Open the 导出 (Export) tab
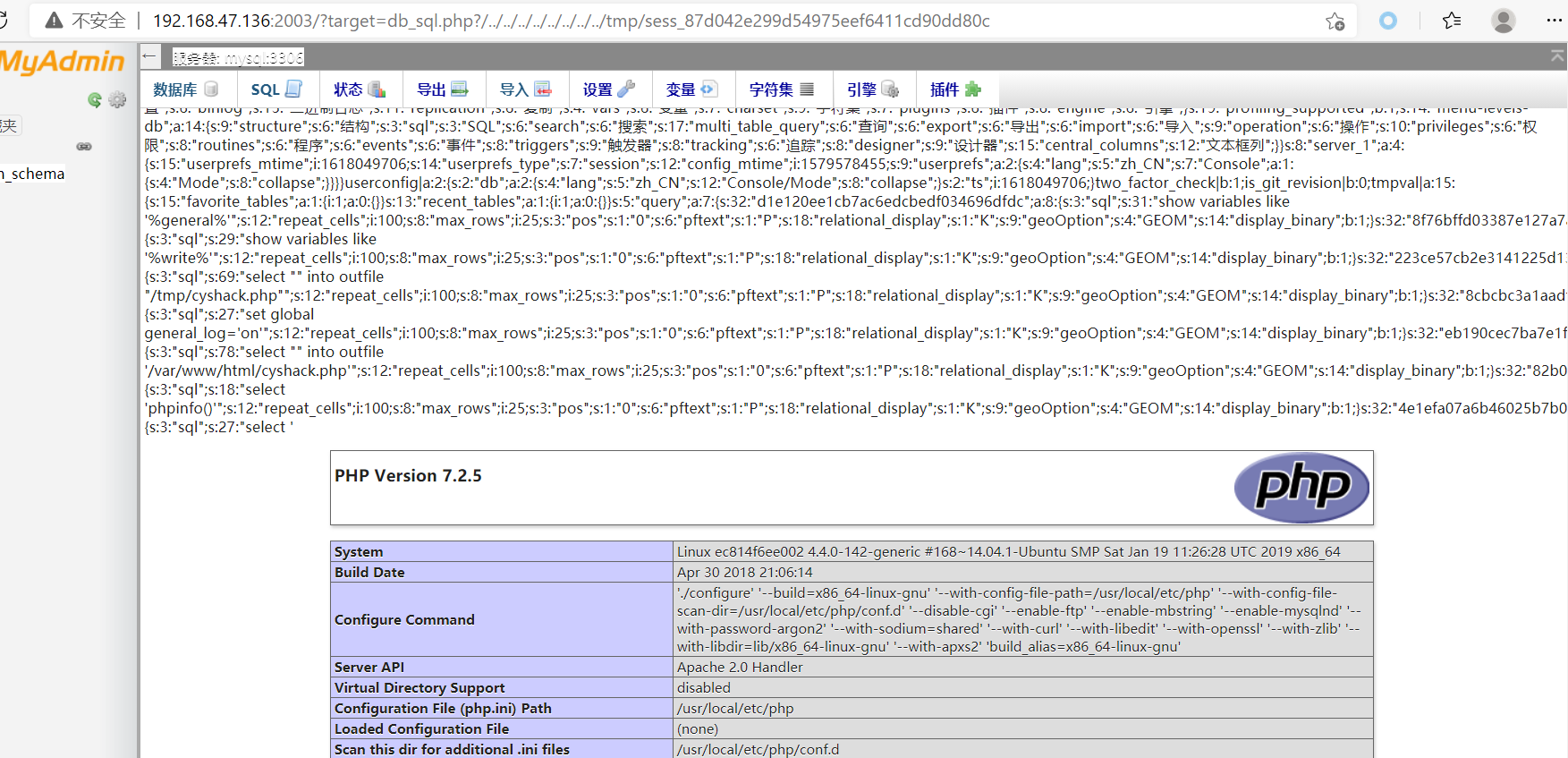Screen dimensions: 1568x758 (444, 89)
